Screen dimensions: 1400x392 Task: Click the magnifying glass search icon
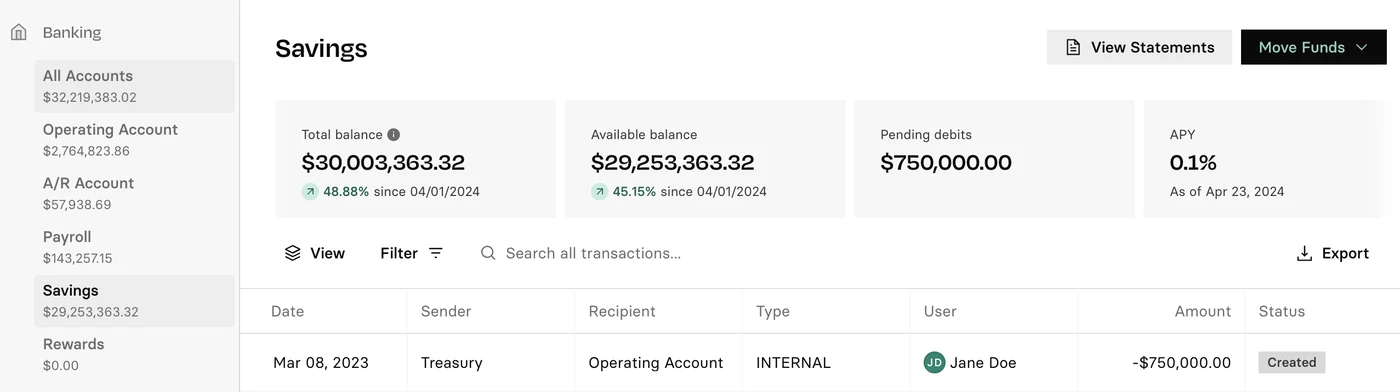(488, 253)
